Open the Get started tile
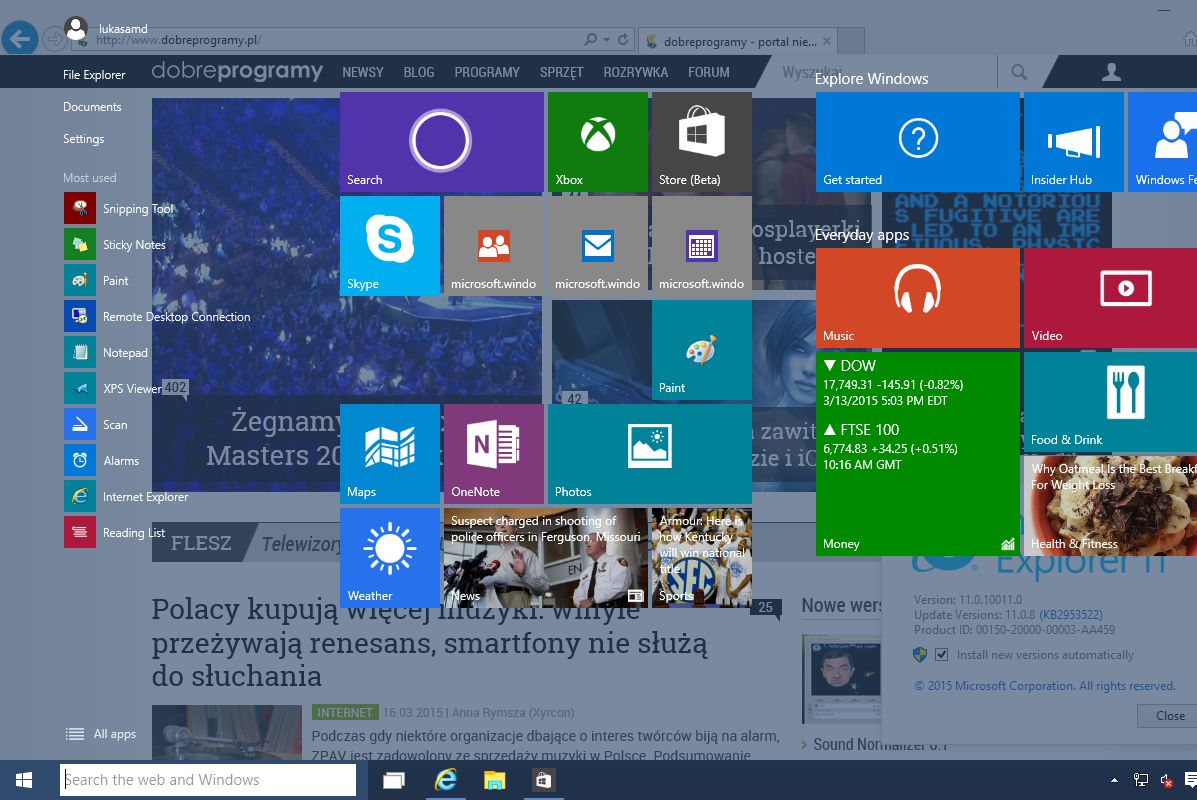This screenshot has width=1197, height=800. coord(918,142)
